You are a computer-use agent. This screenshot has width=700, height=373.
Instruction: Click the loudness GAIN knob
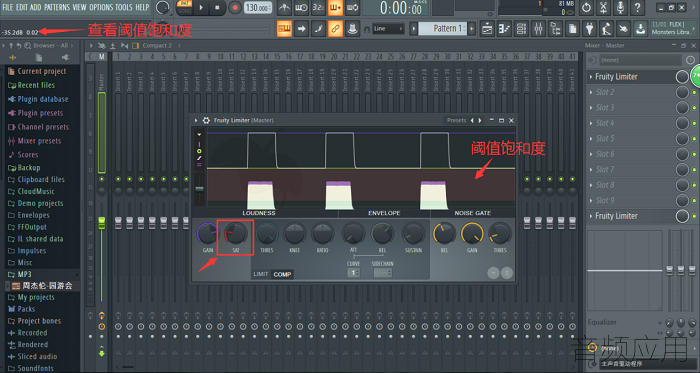click(x=208, y=234)
